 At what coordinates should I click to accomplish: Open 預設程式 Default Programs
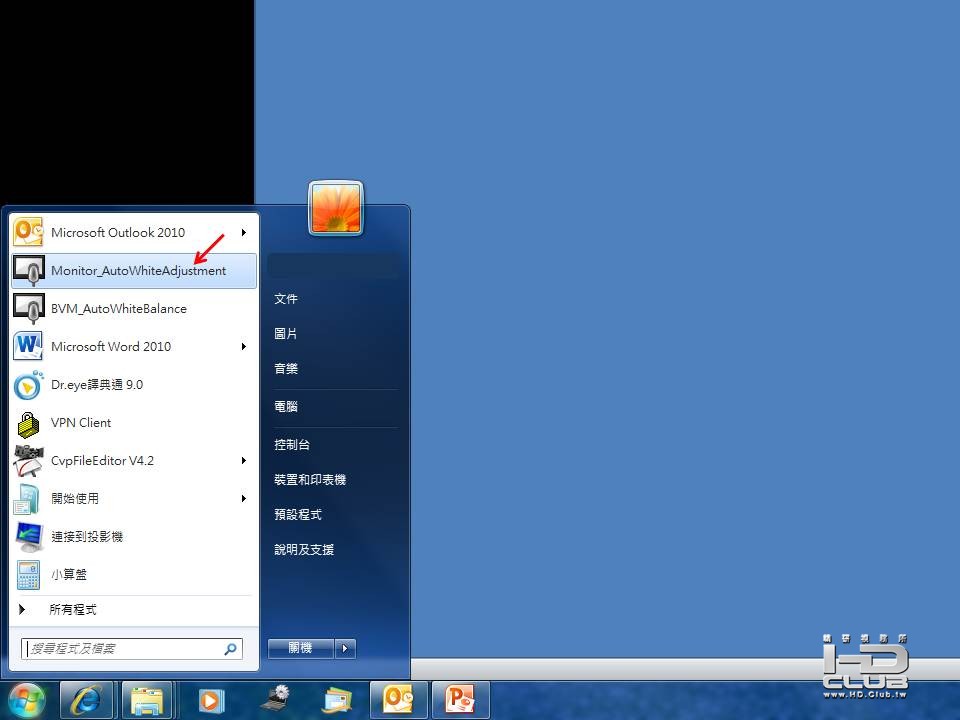[x=298, y=514]
